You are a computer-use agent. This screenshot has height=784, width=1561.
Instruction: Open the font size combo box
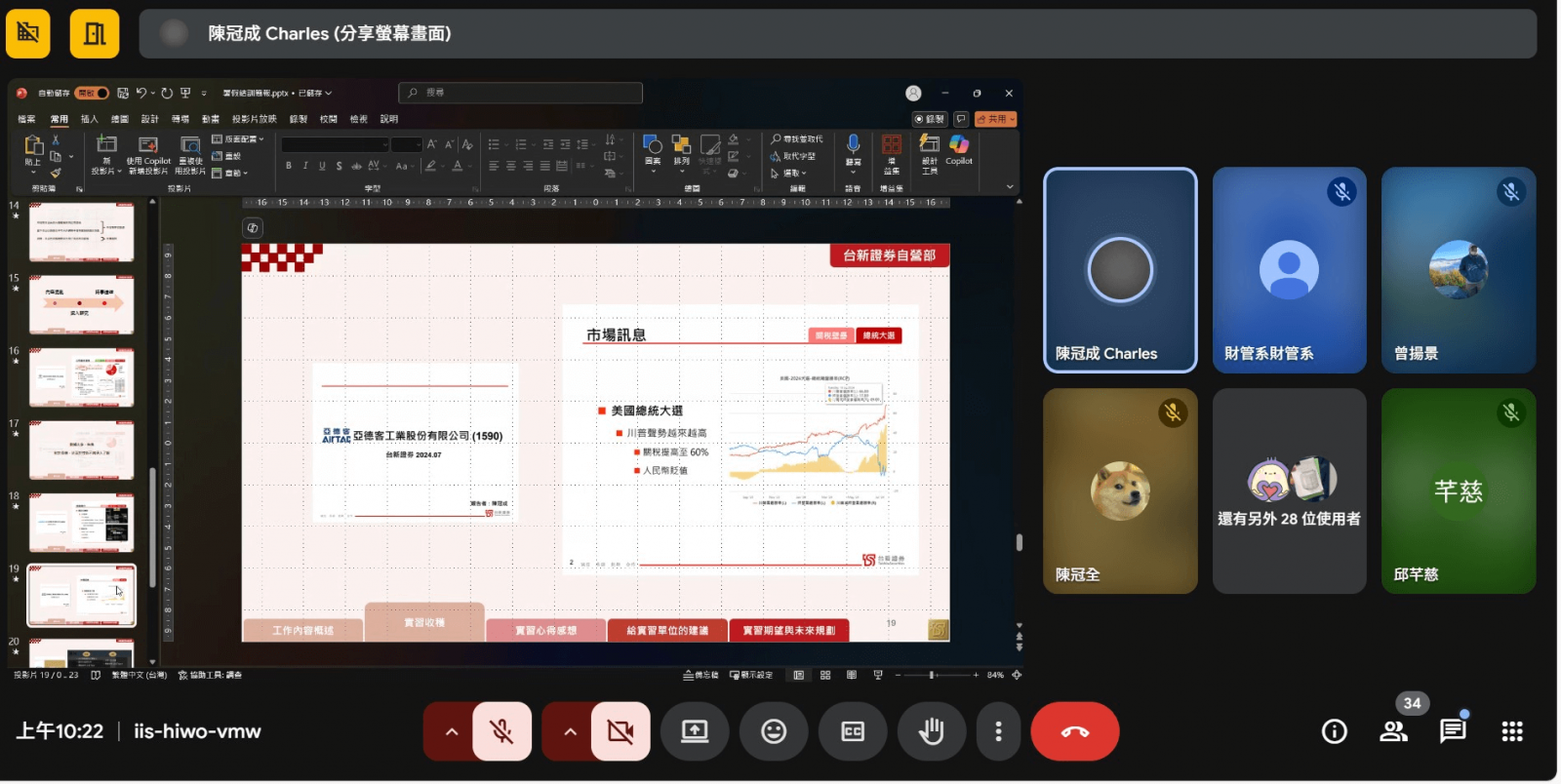[x=407, y=144]
